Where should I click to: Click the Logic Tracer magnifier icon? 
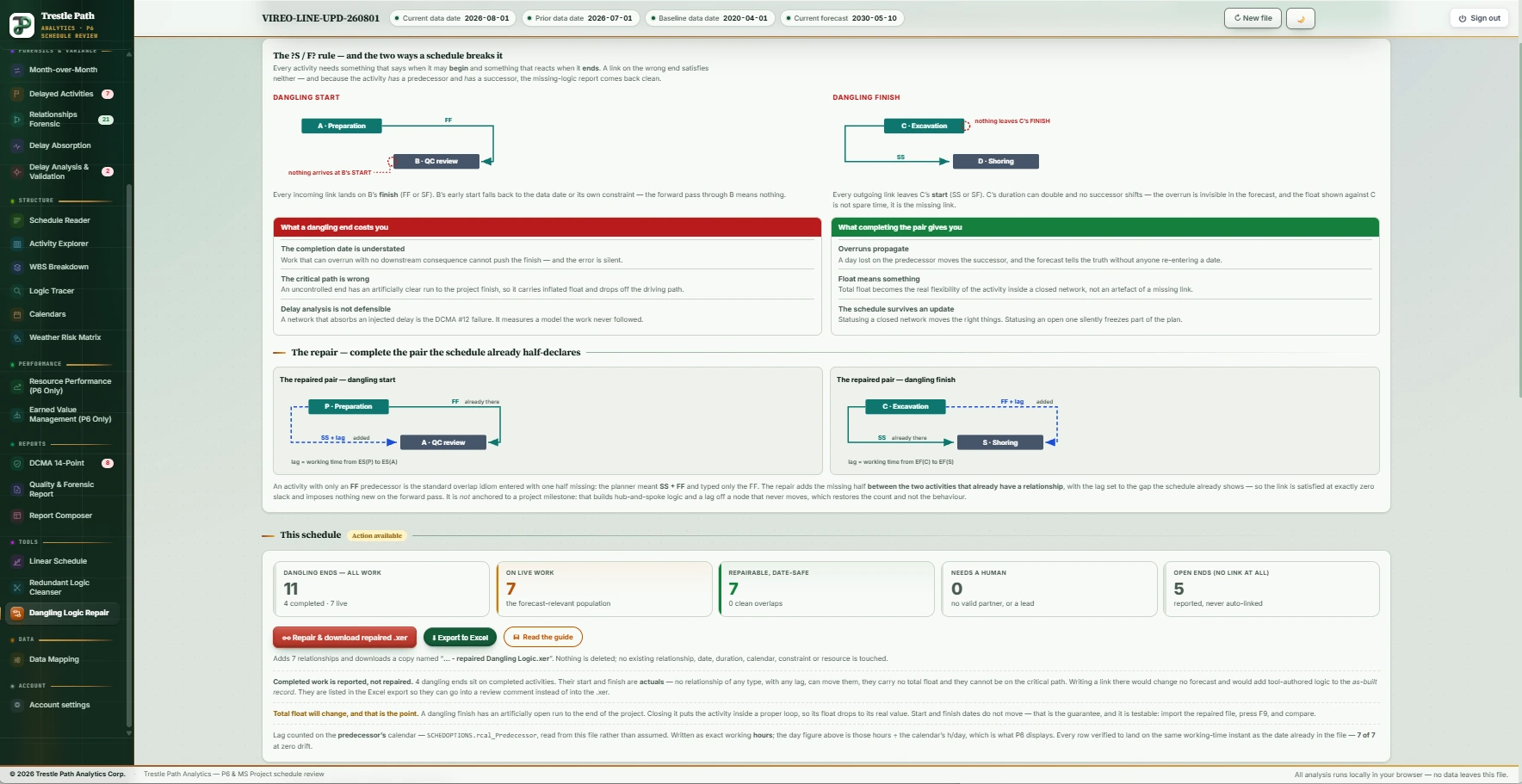click(17, 292)
